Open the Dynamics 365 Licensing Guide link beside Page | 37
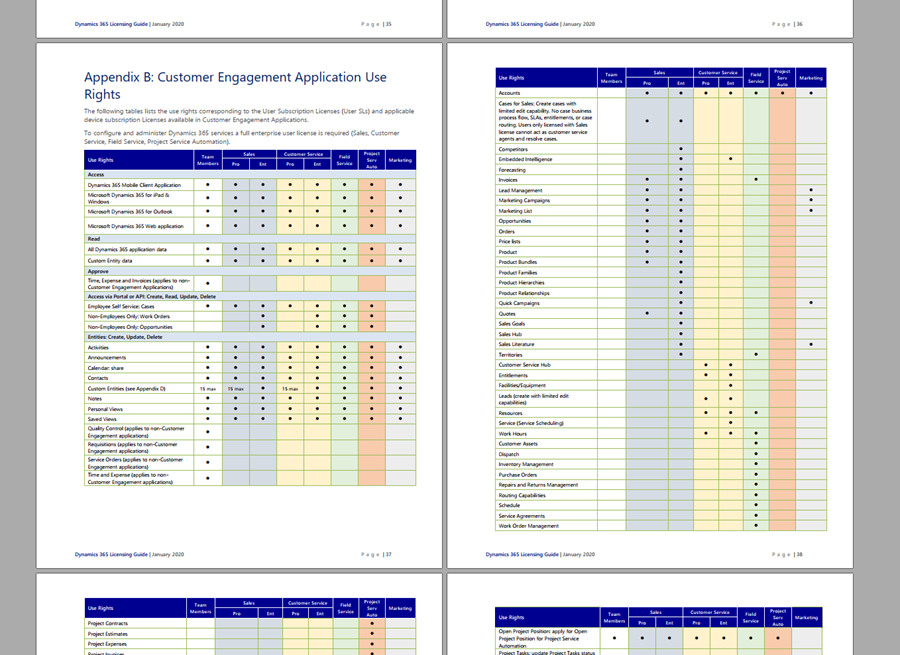 [111, 555]
